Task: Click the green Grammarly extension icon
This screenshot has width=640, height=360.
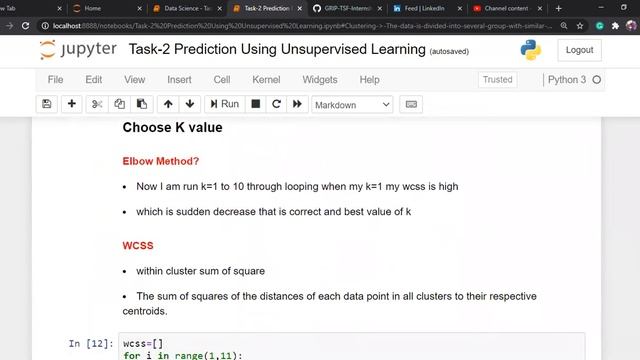Action: coord(600,26)
